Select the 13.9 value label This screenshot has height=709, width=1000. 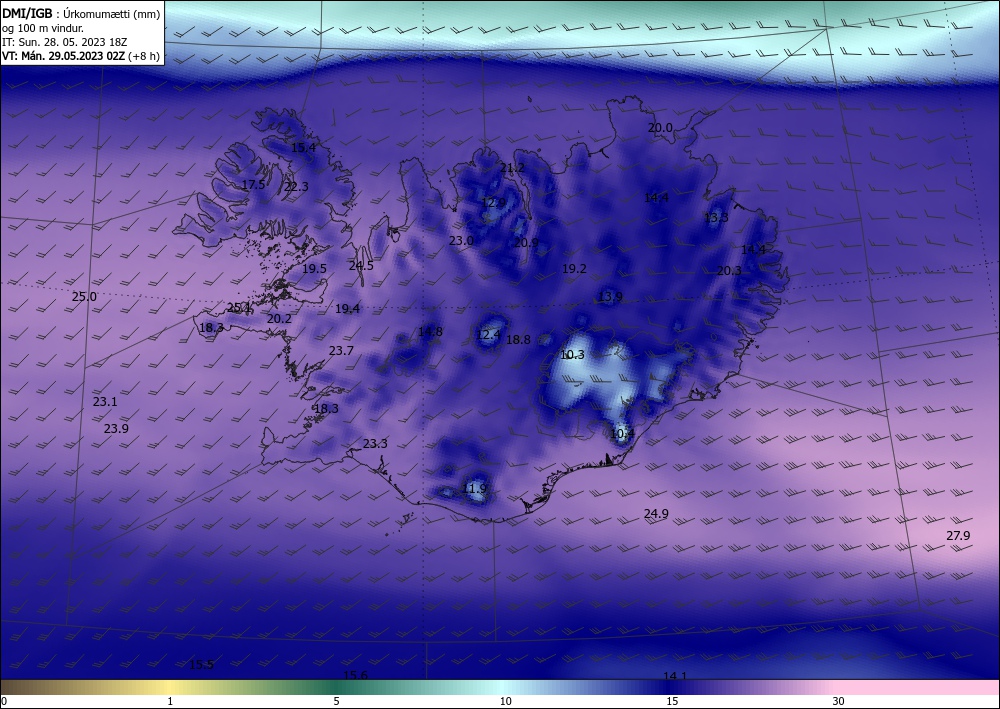(x=610, y=297)
